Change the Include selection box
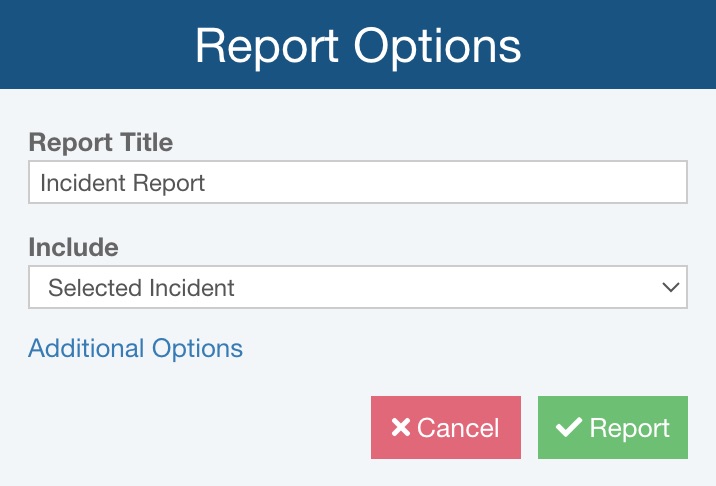Image resolution: width=716 pixels, height=486 pixels. [x=357, y=288]
